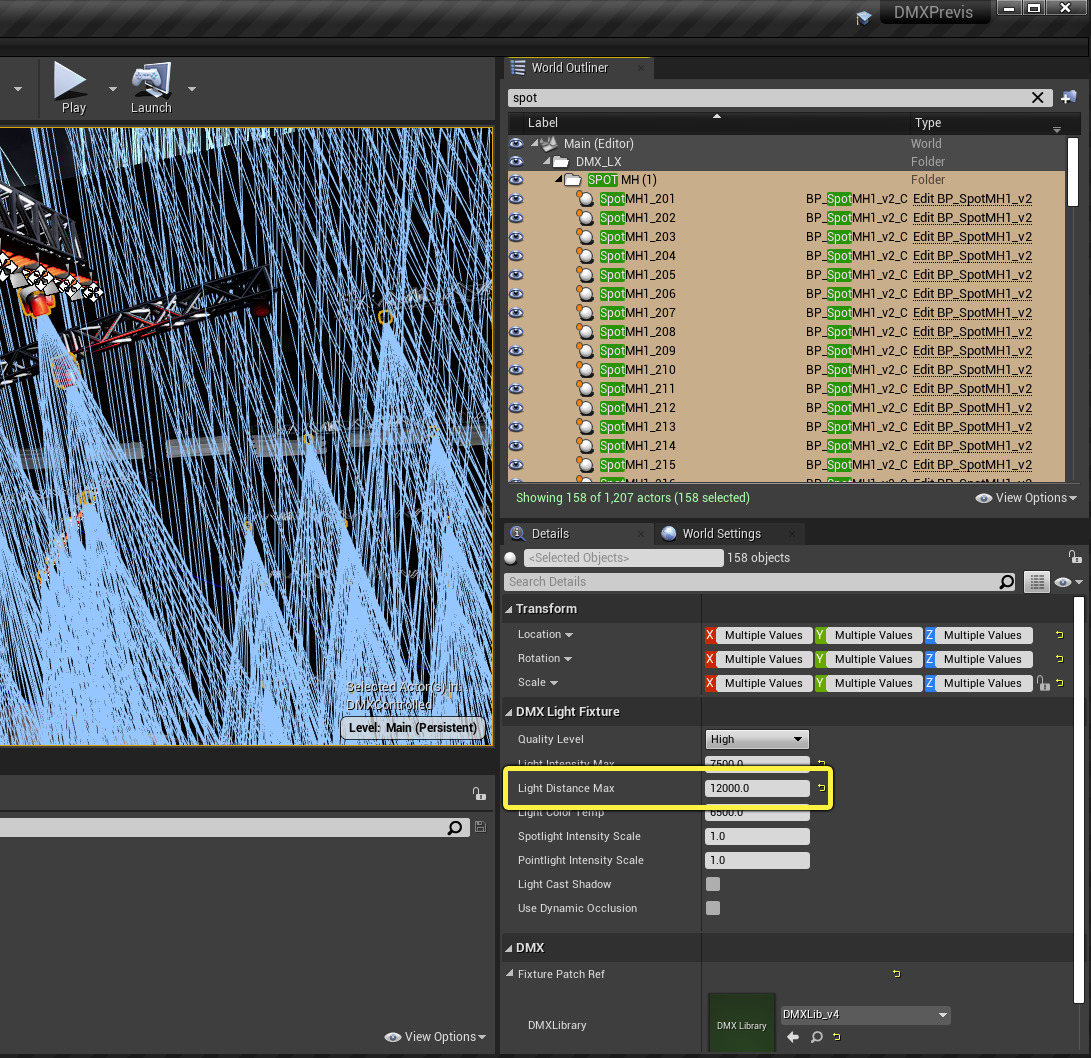Collapse the Transform section

coord(509,609)
